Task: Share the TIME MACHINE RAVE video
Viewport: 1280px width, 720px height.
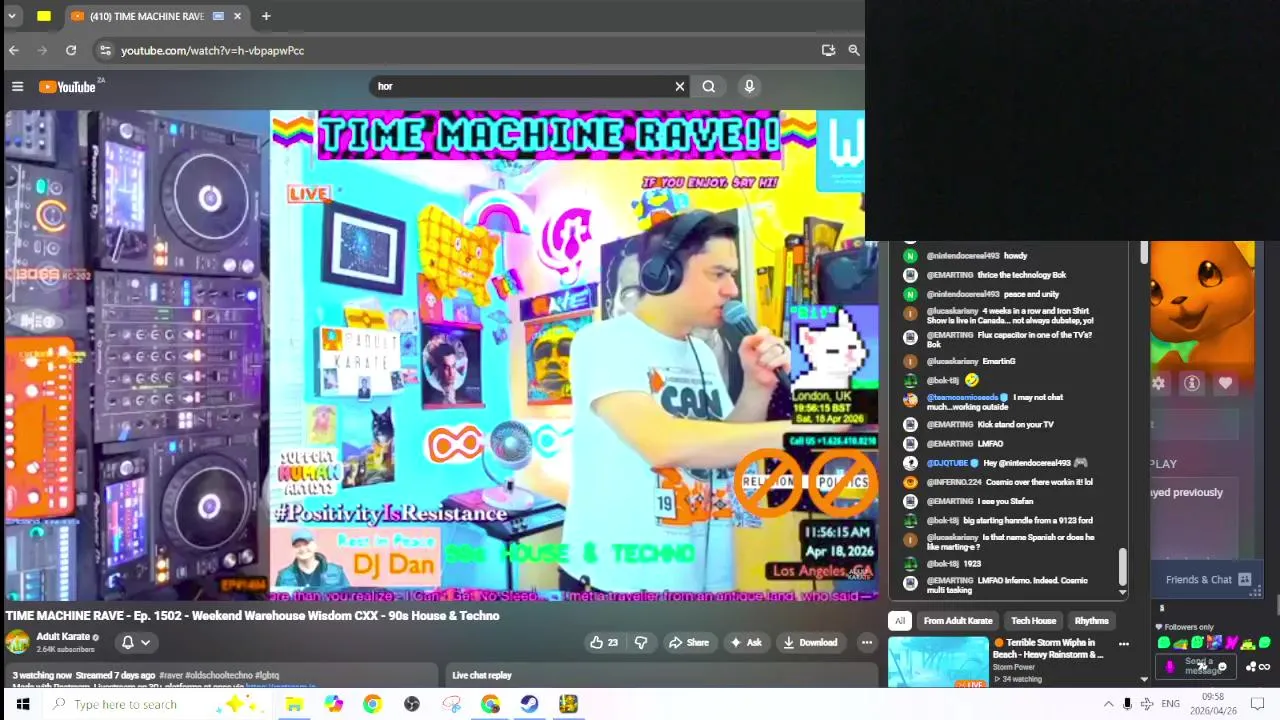Action: pyautogui.click(x=689, y=642)
